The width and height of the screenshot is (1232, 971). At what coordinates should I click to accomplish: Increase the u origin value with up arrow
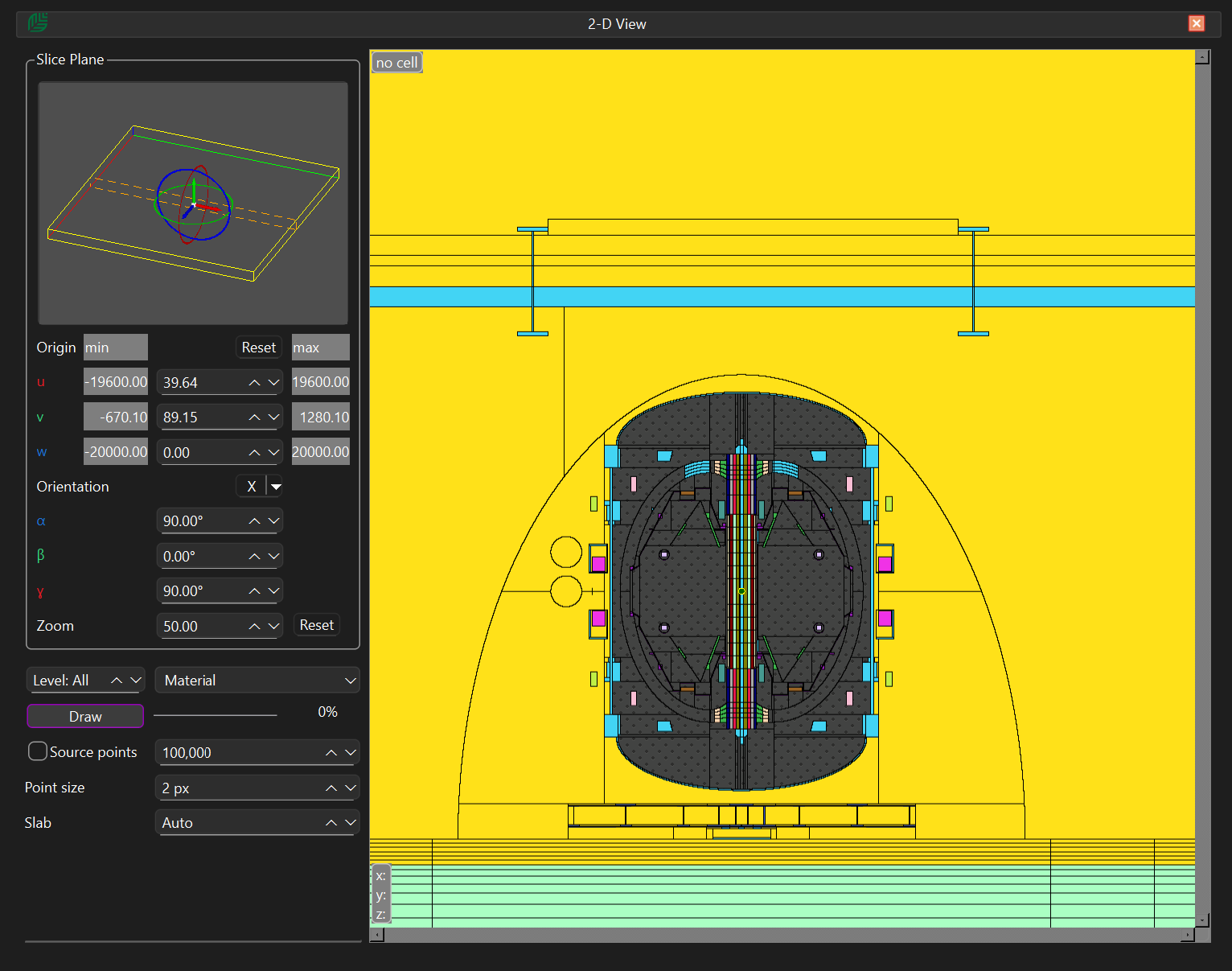[254, 383]
